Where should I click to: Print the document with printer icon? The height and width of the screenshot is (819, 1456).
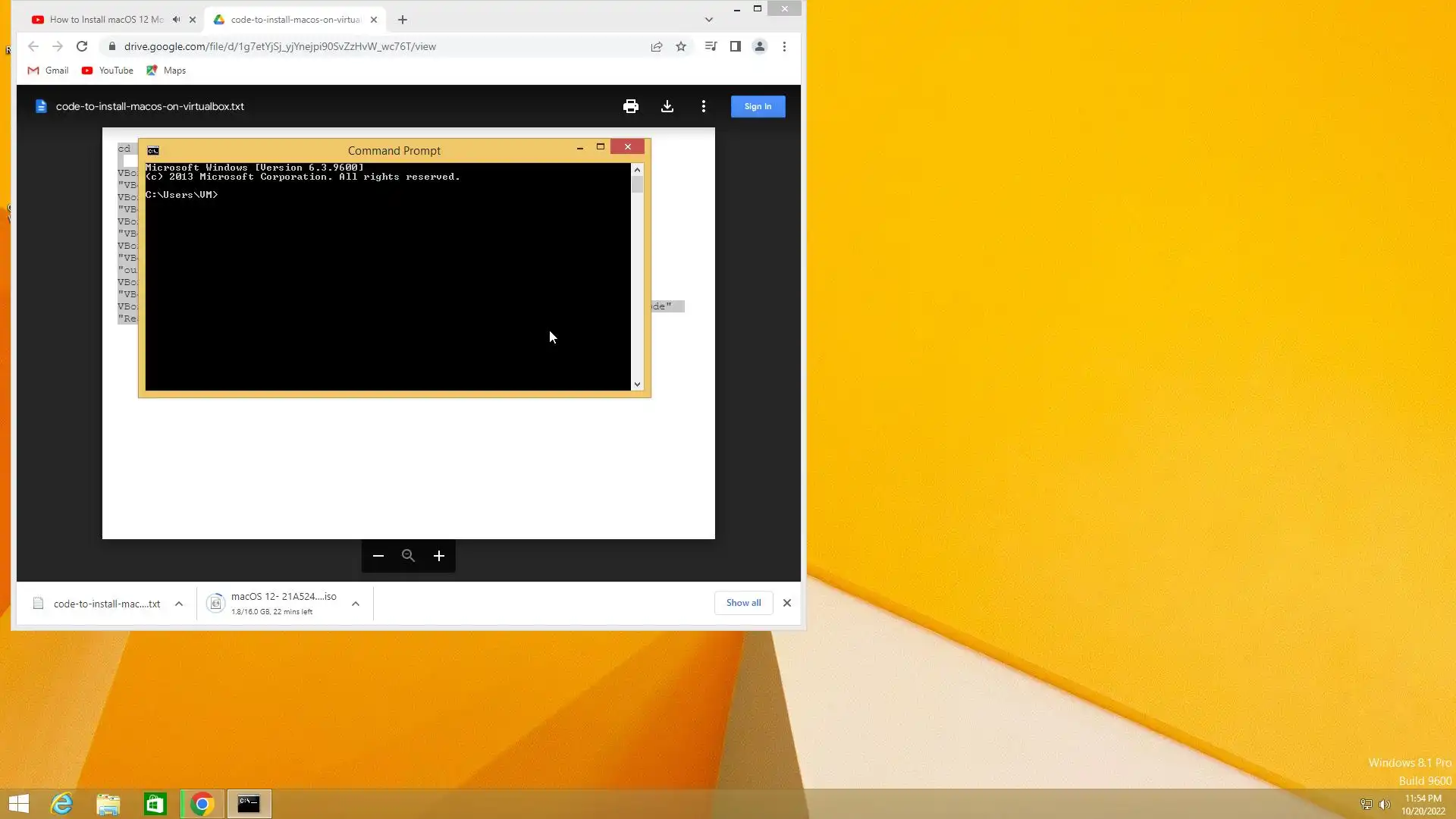point(630,106)
